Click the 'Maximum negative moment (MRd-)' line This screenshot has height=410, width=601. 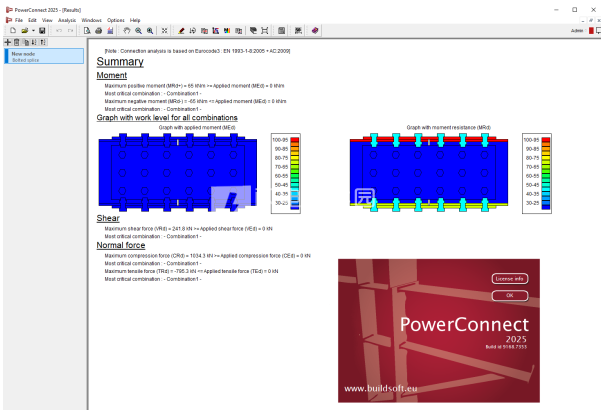tap(195, 102)
